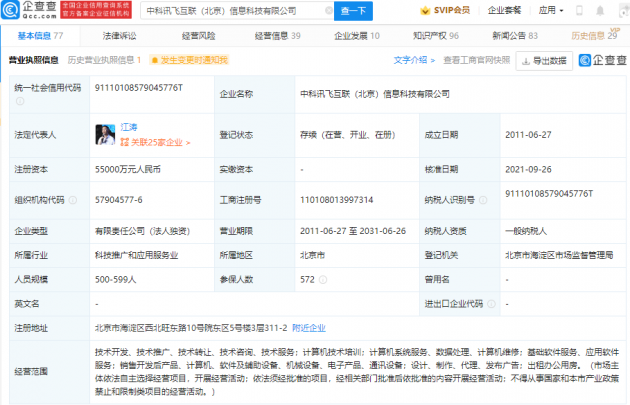Image resolution: width=630 pixels, height=405 pixels.
Task: Select organization code 57904577-6
Action: tap(119, 200)
